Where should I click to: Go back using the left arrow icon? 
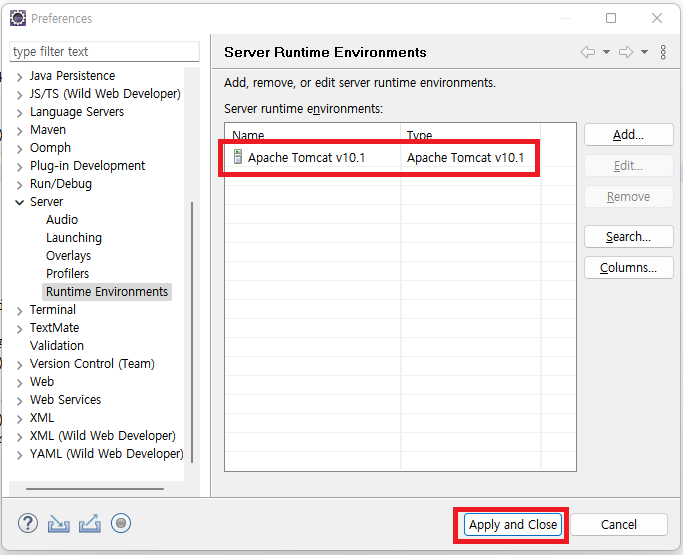coord(588,52)
